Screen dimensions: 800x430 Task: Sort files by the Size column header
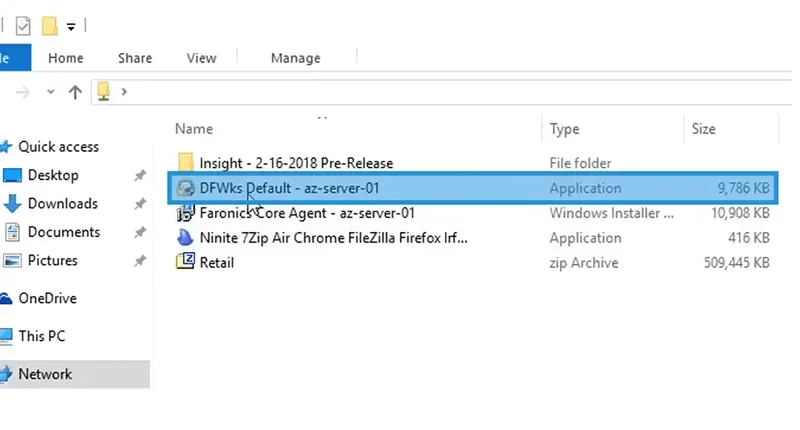tap(704, 129)
